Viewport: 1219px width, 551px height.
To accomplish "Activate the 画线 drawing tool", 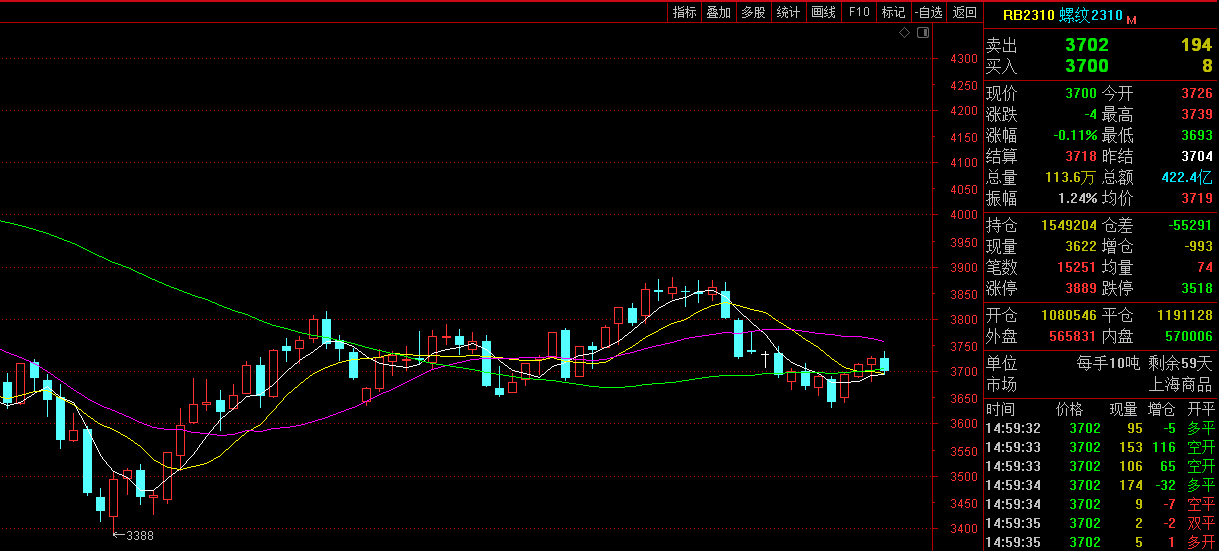I will point(823,12).
